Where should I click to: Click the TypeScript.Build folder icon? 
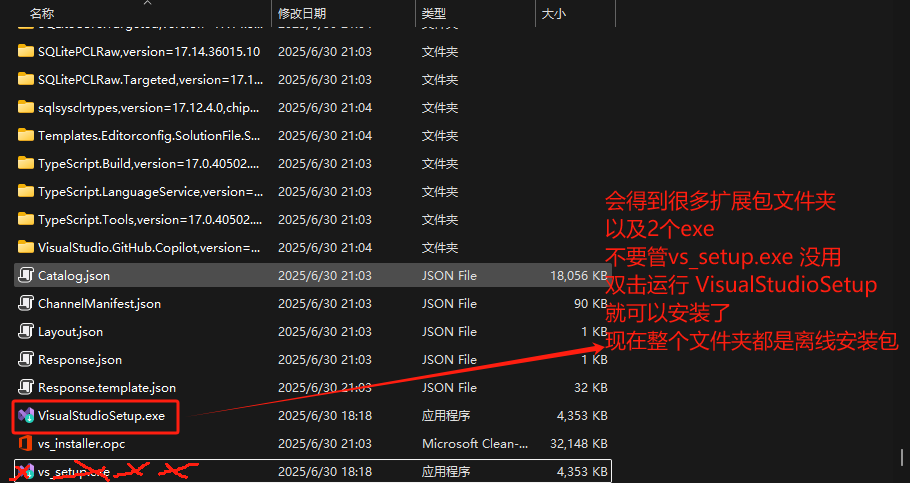pos(26,163)
